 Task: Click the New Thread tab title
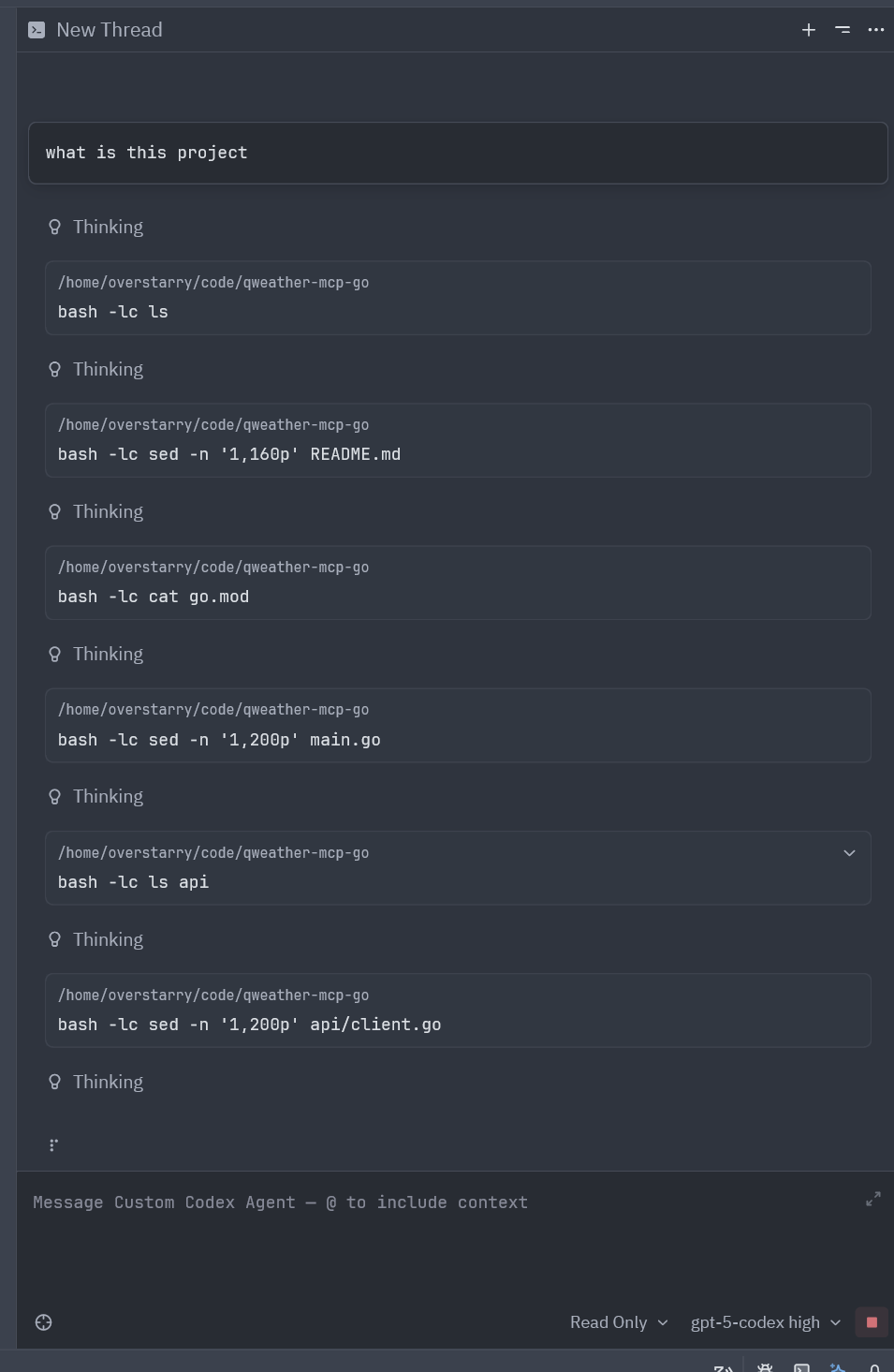click(109, 30)
